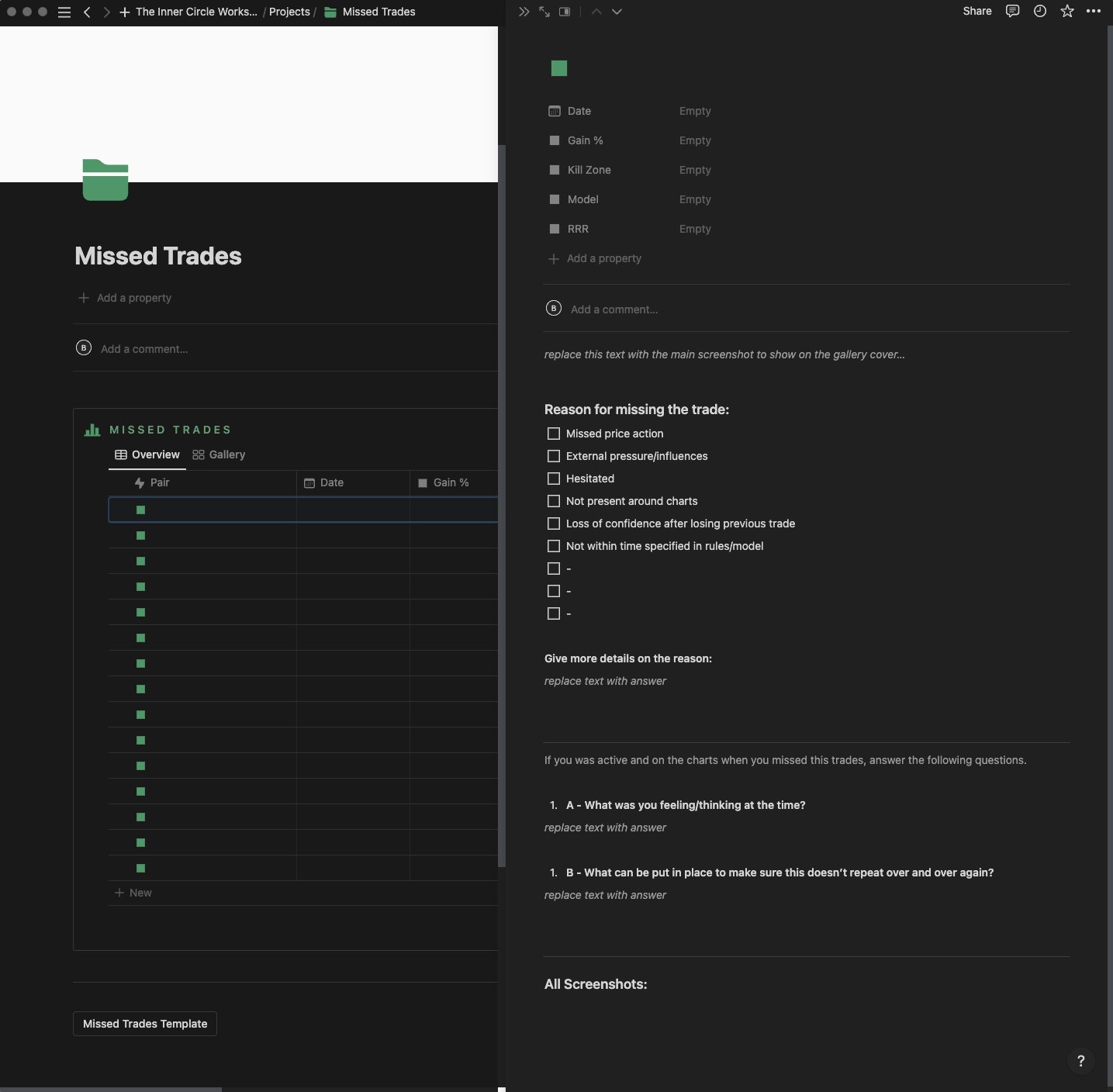Check the Hesitated checkbox
Screen dimensions: 1113x1092
[x=554, y=479]
